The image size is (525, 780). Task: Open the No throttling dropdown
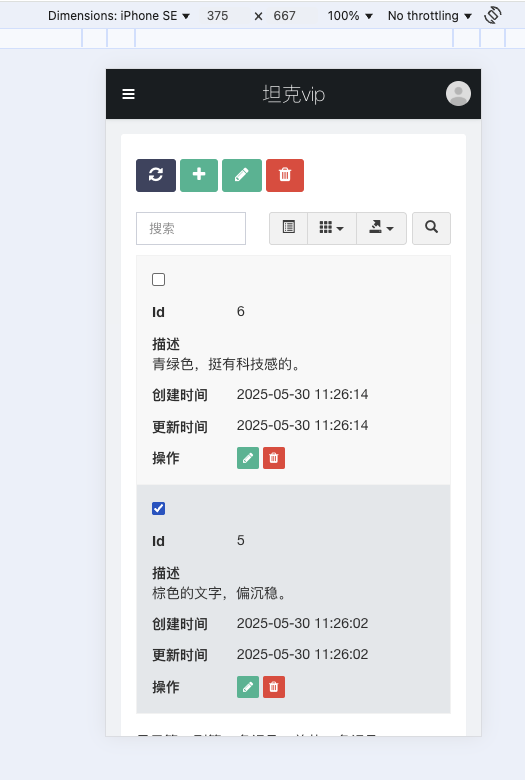[429, 16]
